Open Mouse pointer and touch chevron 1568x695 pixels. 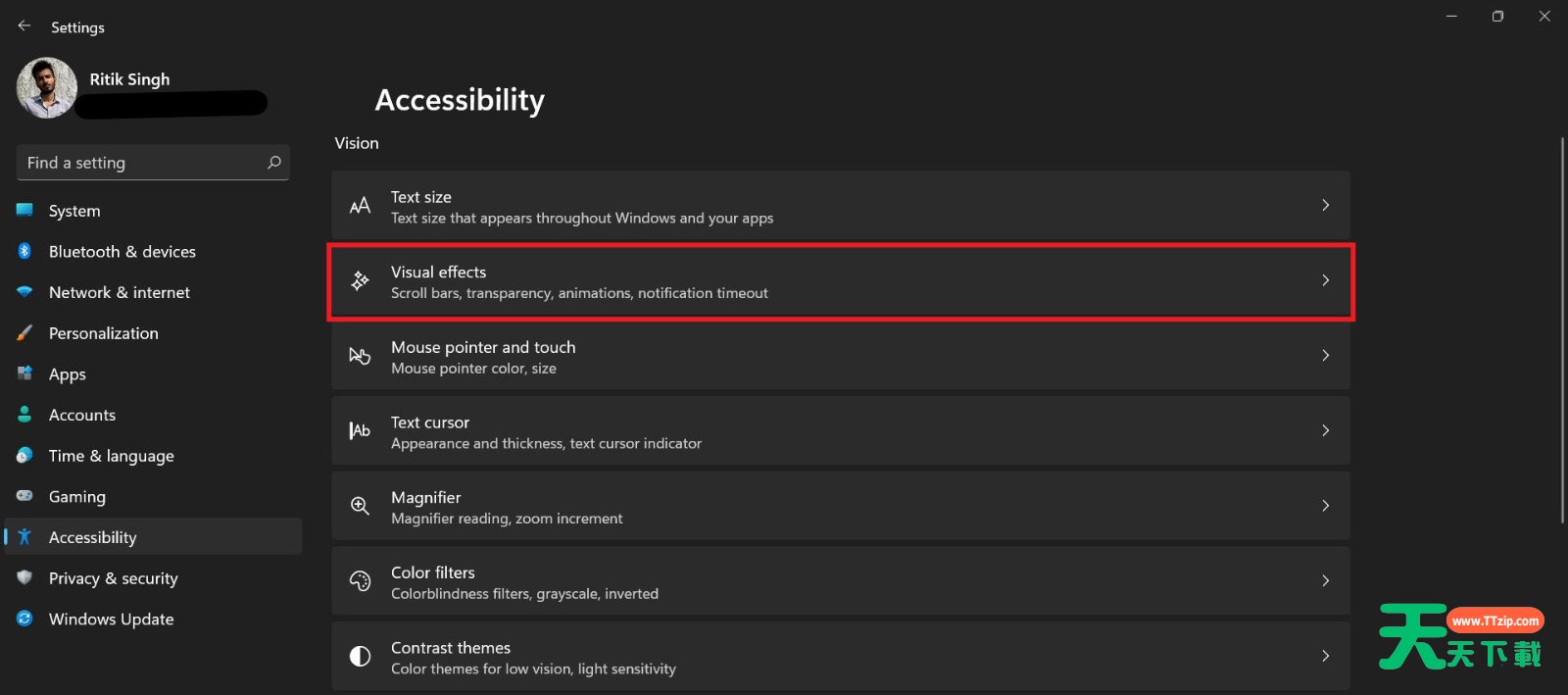(1325, 356)
